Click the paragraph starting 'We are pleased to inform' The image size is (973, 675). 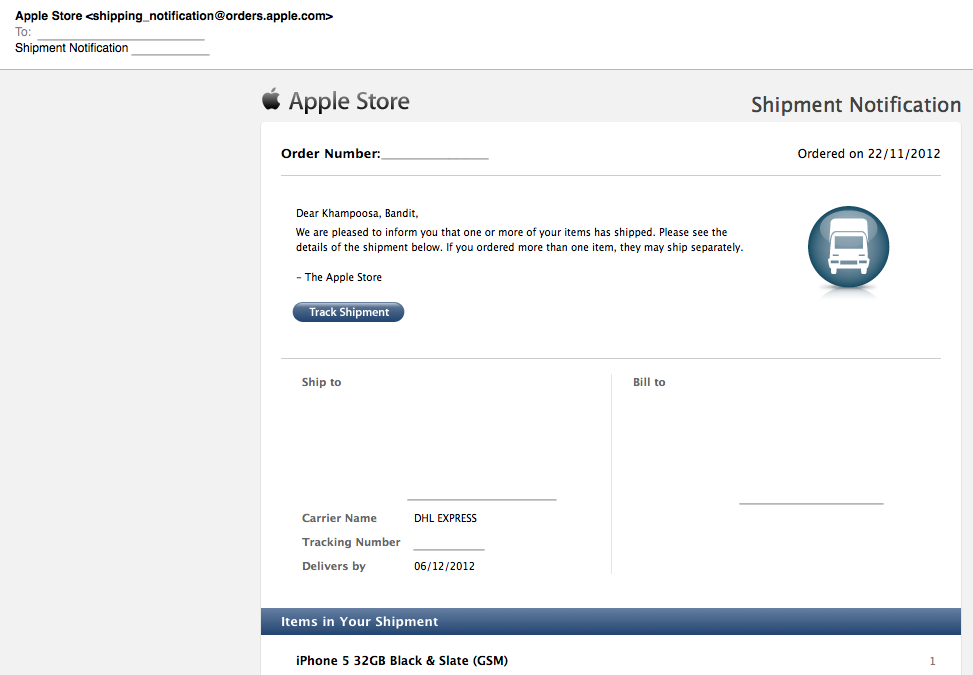[x=519, y=239]
